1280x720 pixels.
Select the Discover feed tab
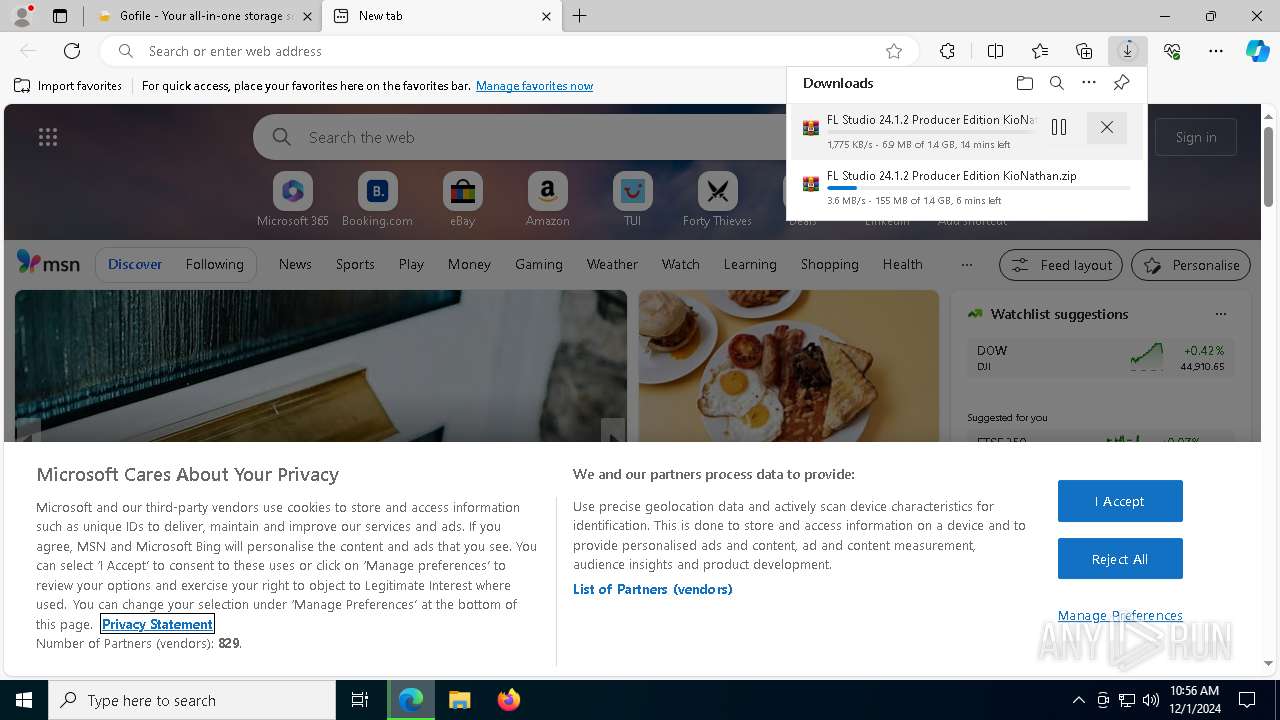point(135,264)
